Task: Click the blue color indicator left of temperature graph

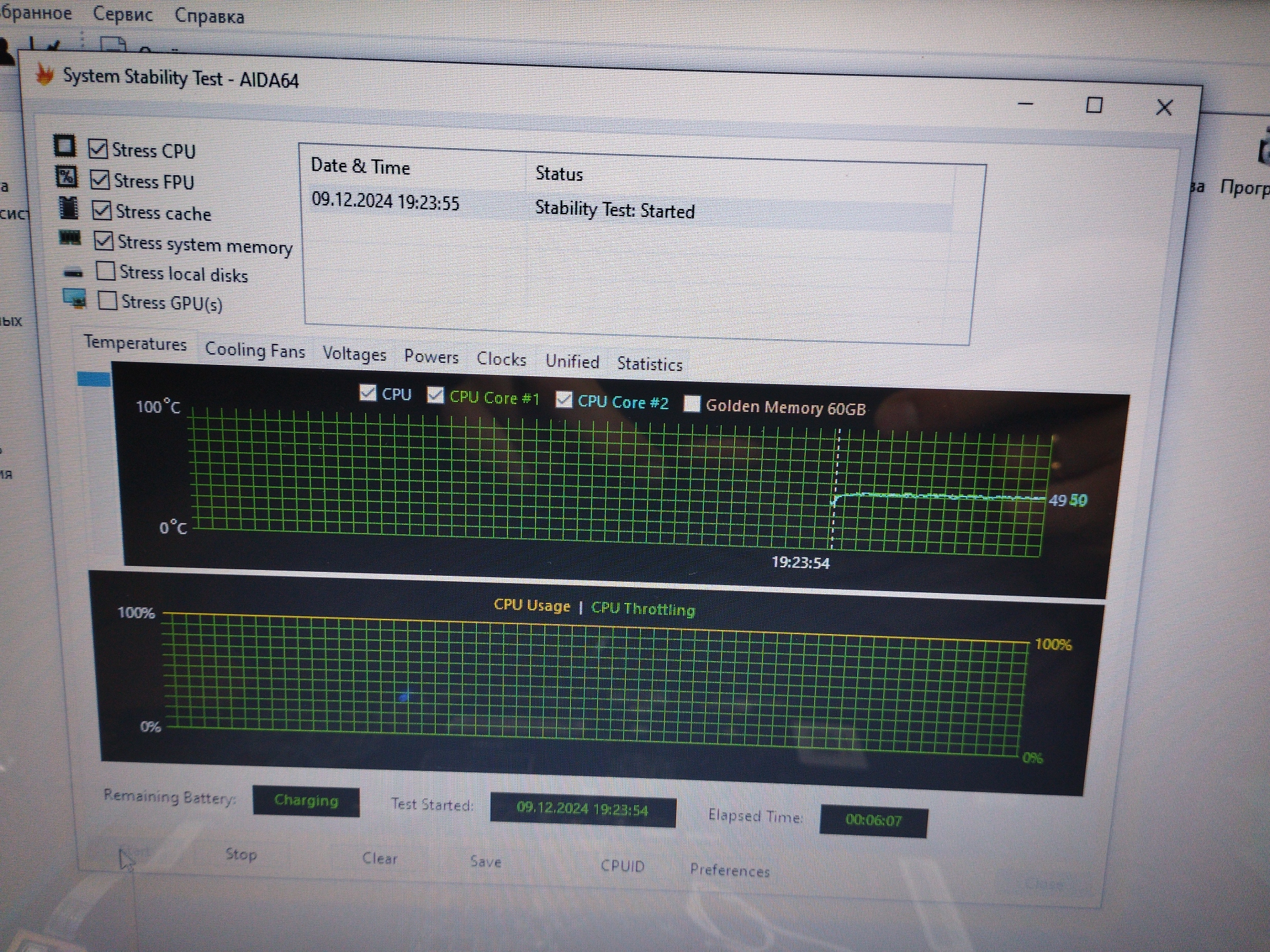Action: pos(94,379)
